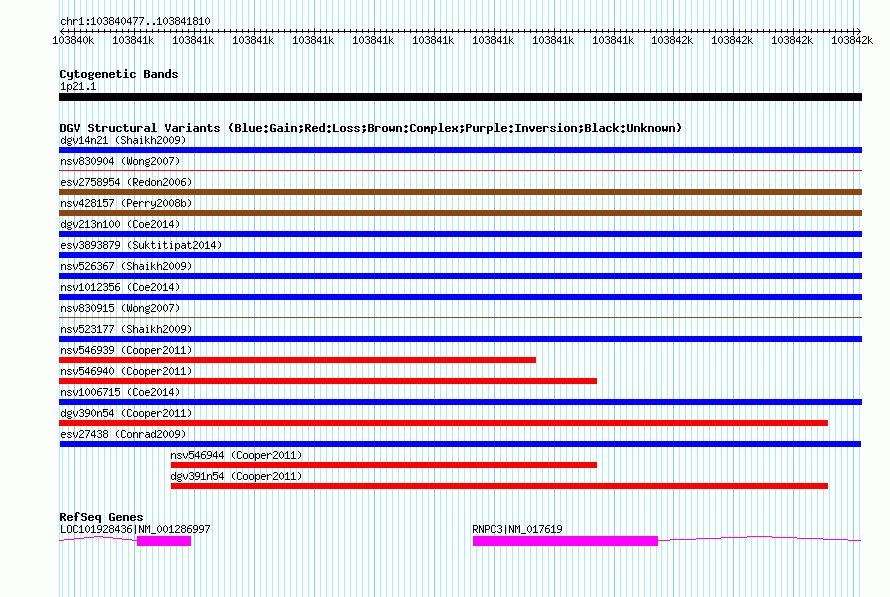Select the blue esv3893879 variant bar
The image size is (890, 597).
[460, 255]
